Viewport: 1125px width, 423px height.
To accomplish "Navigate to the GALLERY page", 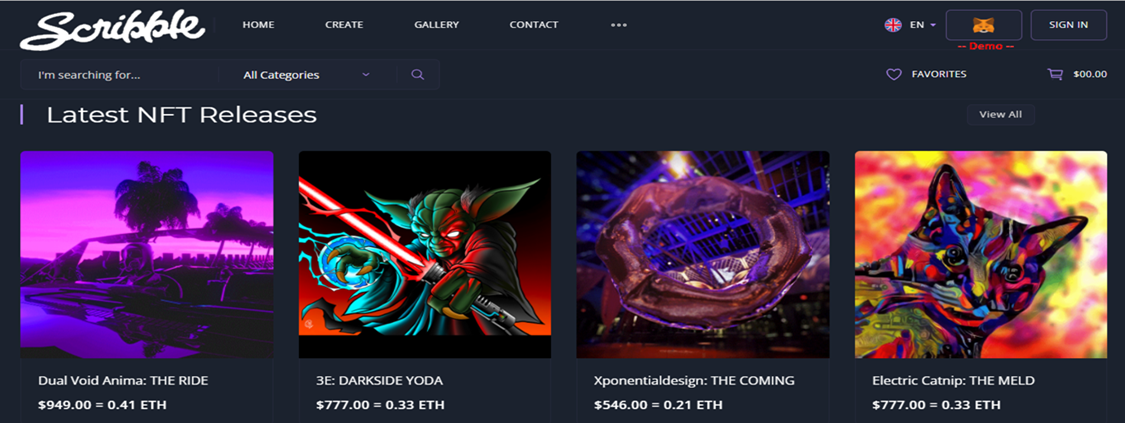I will (436, 24).
